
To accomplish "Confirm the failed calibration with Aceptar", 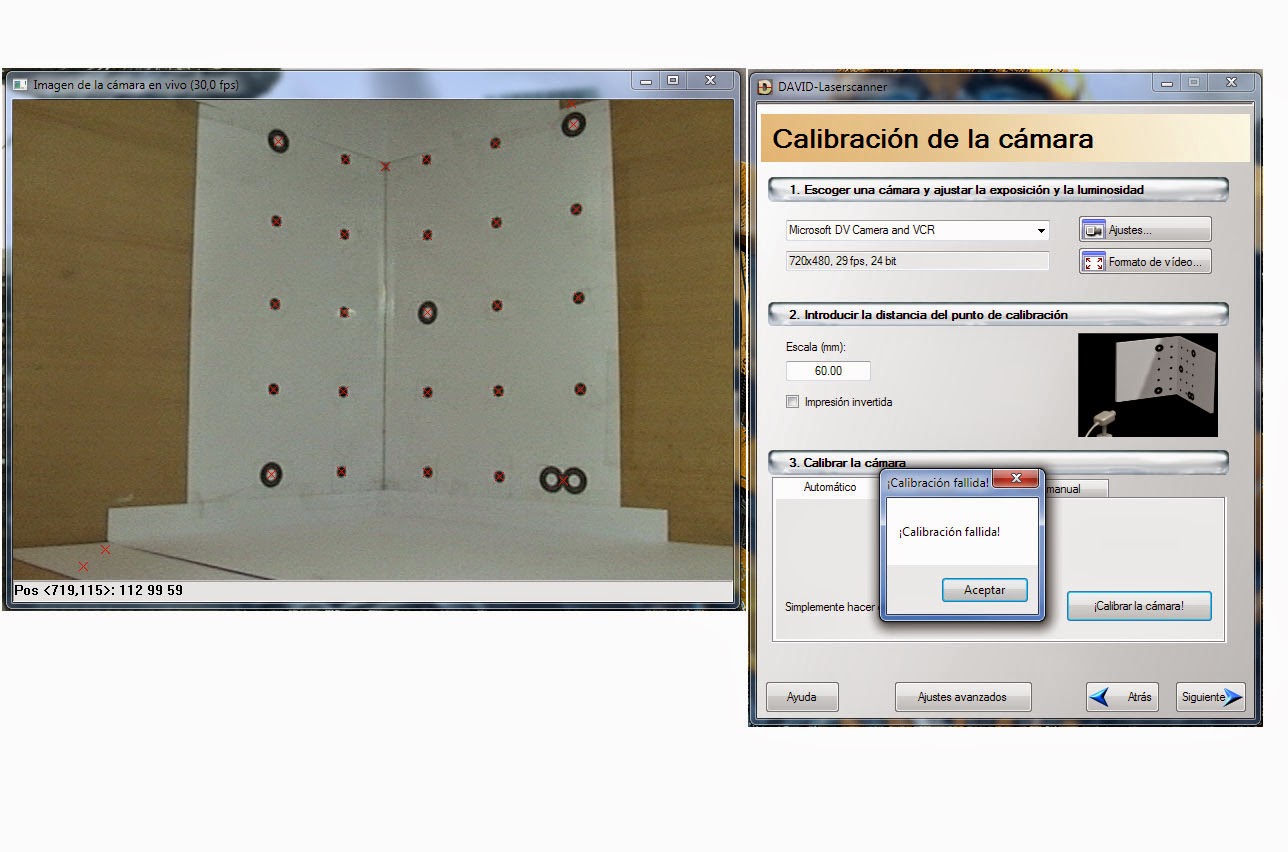I will click(985, 590).
